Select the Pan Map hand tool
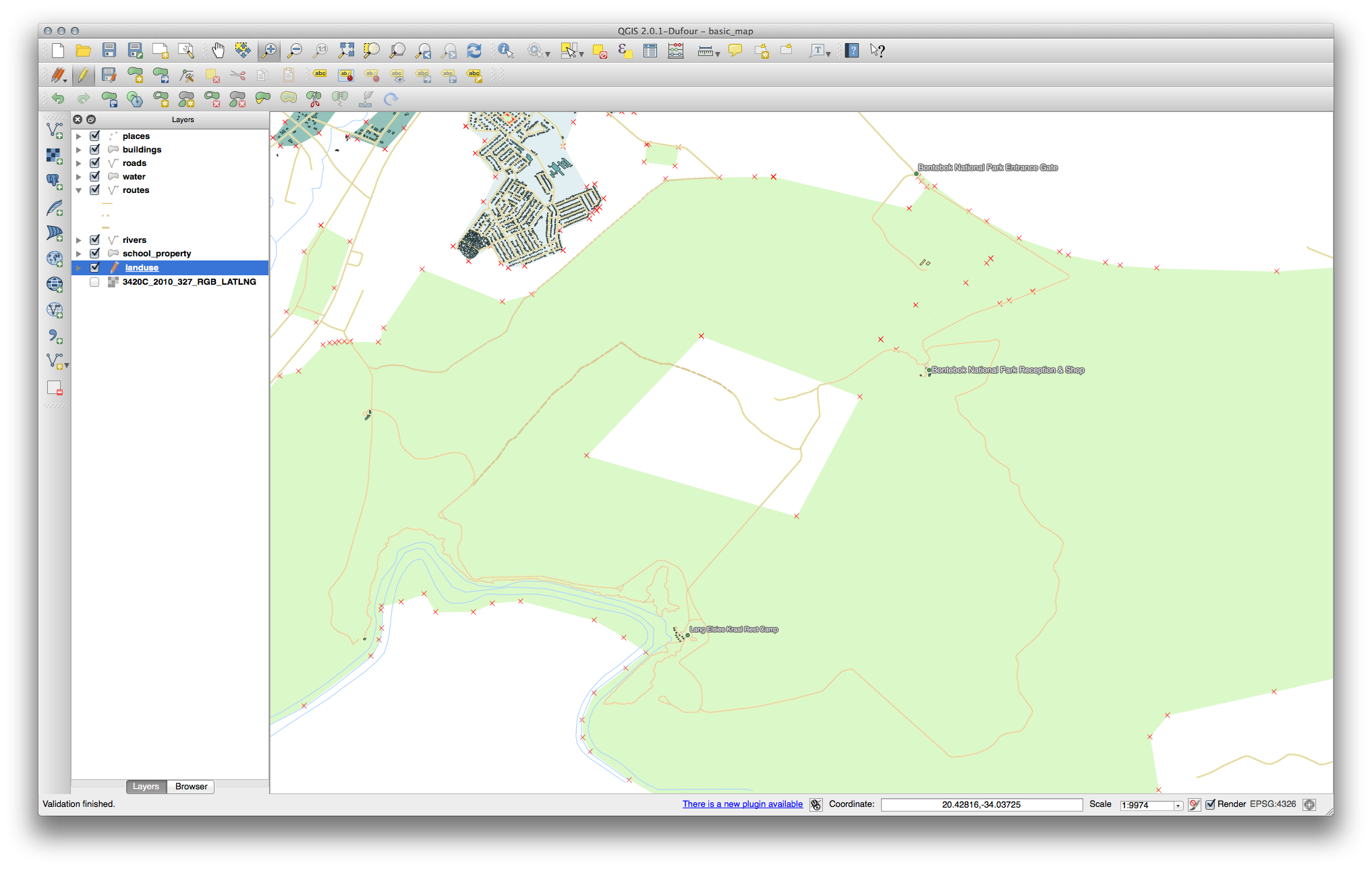The width and height of the screenshot is (1372, 869). coord(218,51)
